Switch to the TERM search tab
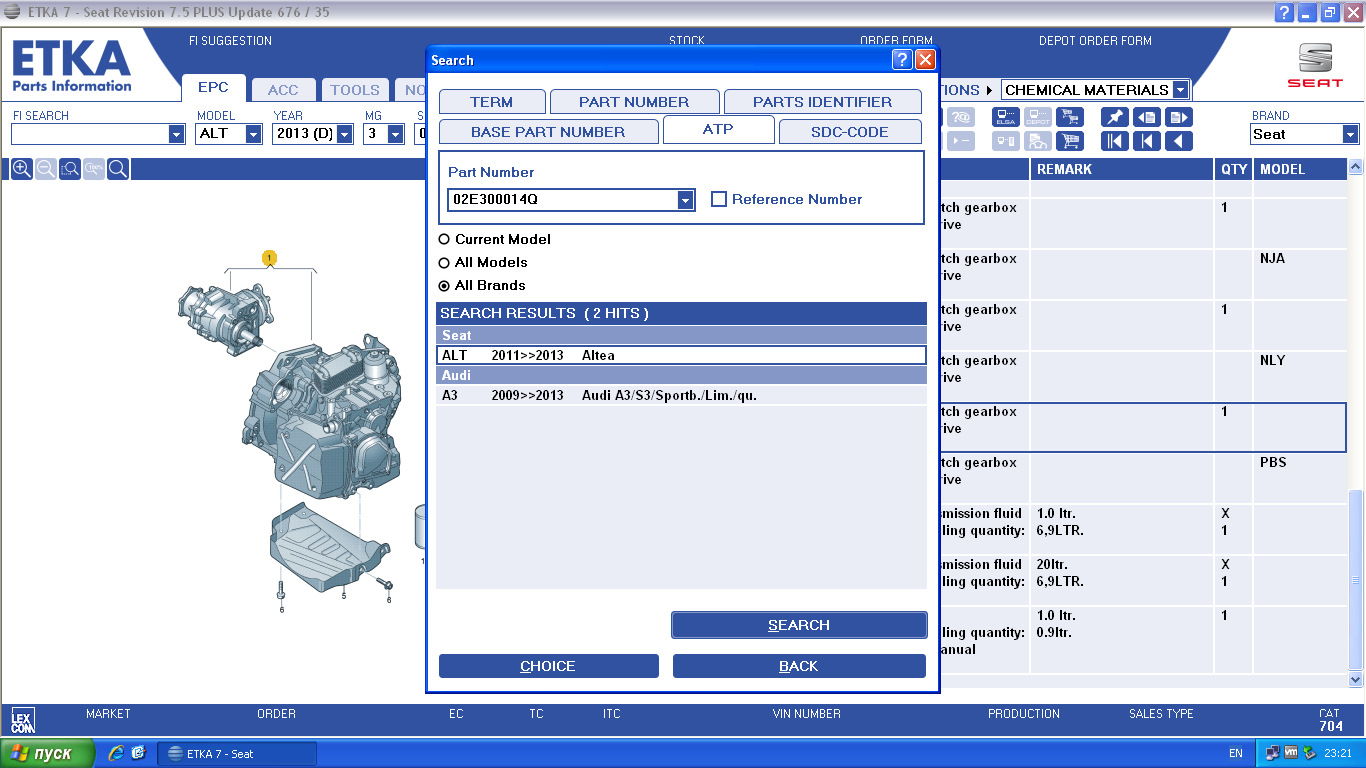This screenshot has width=1366, height=768. pyautogui.click(x=492, y=102)
